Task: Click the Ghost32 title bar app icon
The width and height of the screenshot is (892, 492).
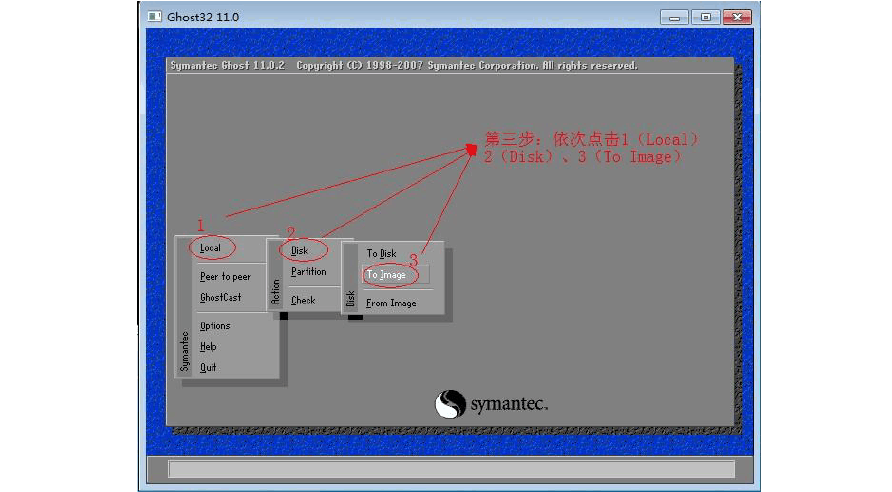Action: (154, 16)
